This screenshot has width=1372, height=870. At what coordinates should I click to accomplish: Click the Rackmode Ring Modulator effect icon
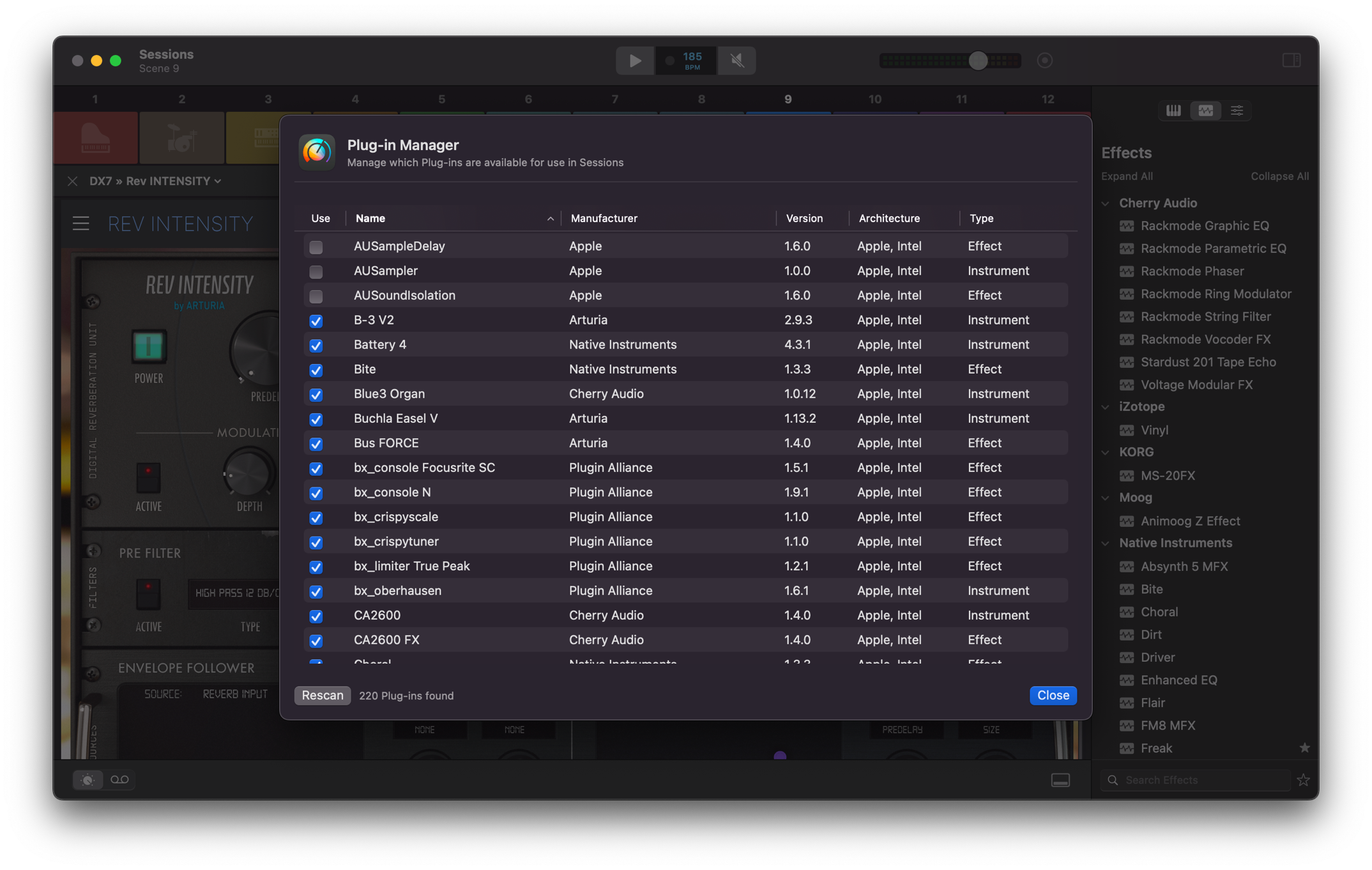click(1127, 294)
